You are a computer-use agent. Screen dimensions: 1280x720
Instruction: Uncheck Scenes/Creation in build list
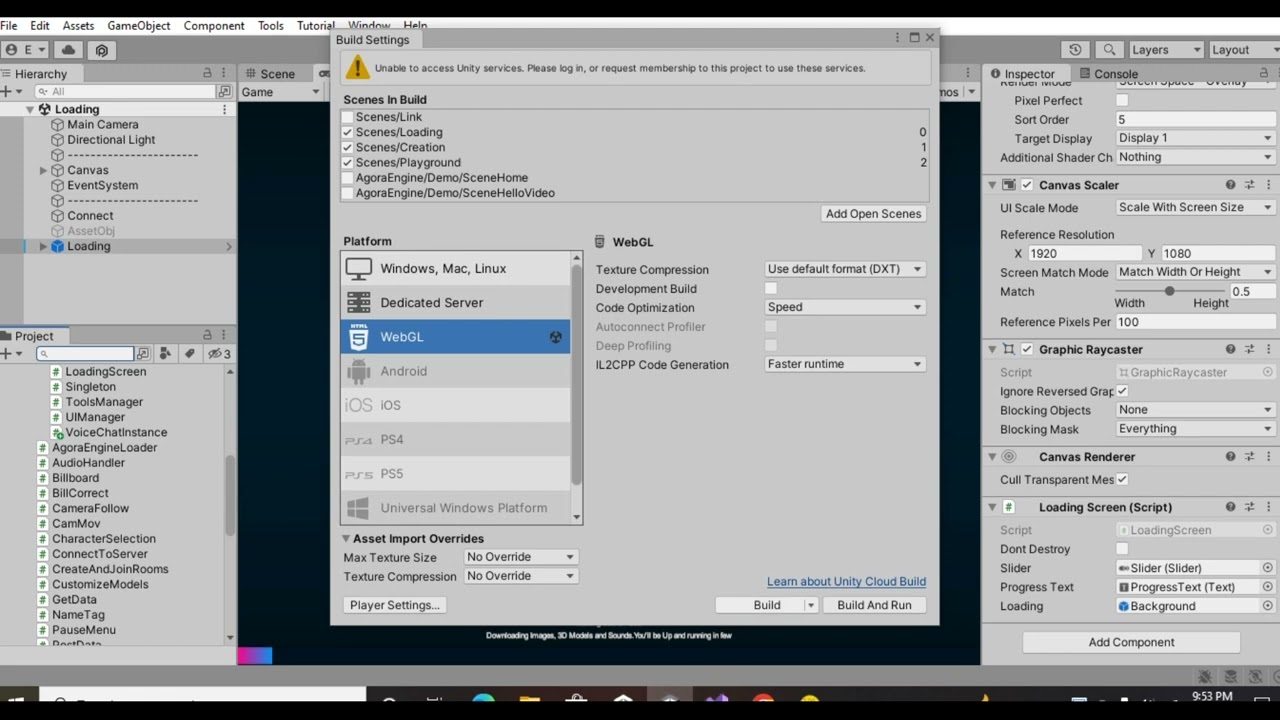[348, 147]
